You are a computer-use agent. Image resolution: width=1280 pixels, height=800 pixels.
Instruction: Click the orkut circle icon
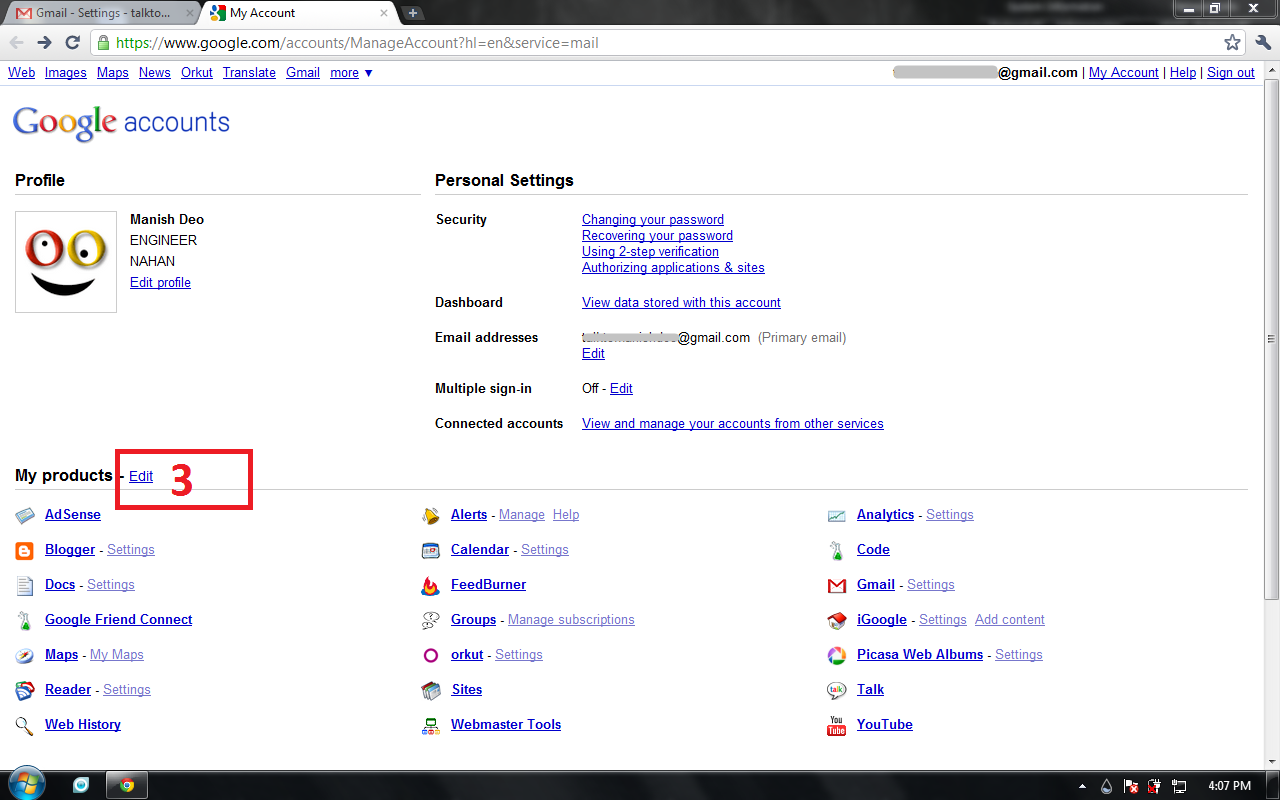(x=431, y=655)
